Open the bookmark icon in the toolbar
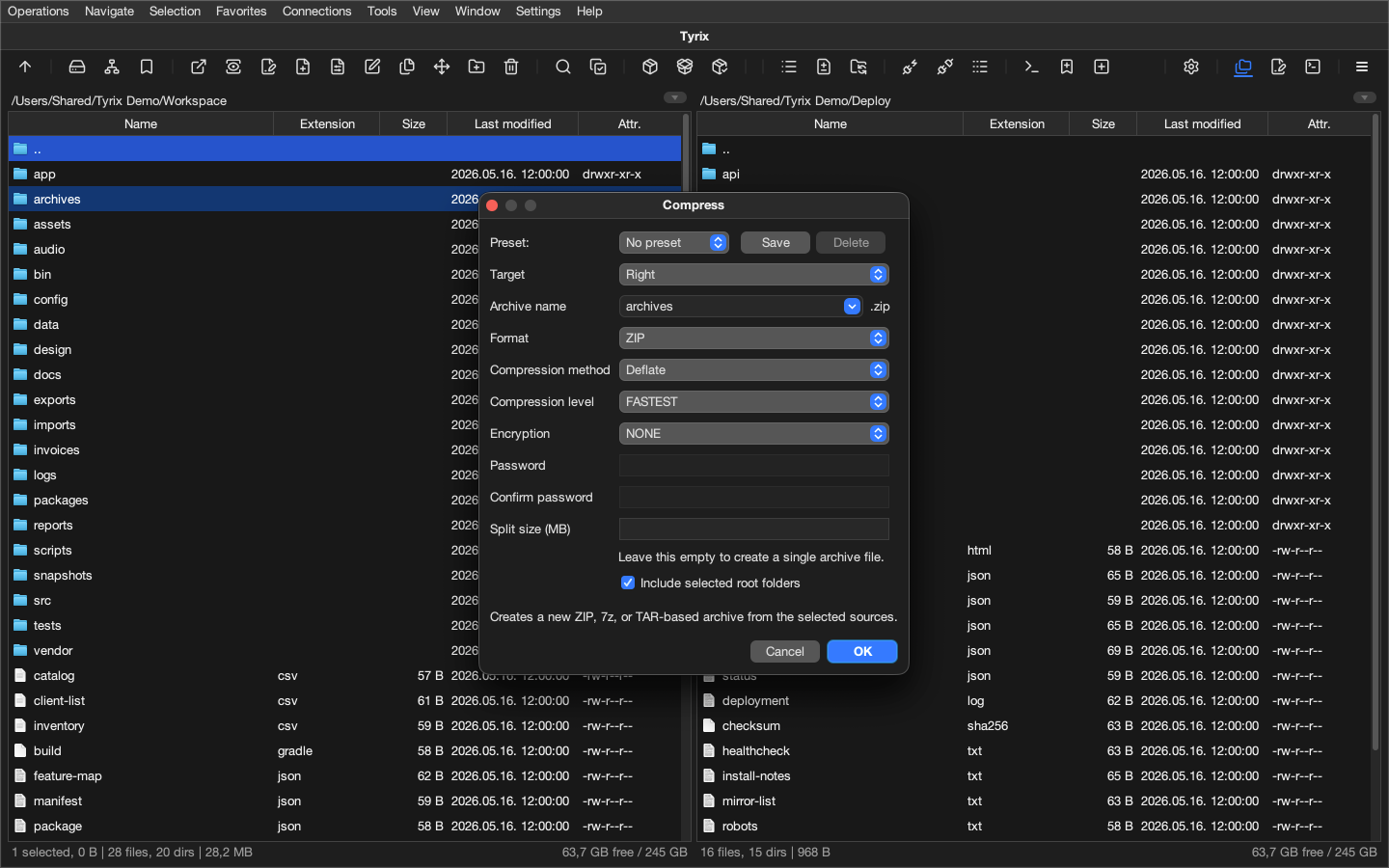 [x=147, y=67]
